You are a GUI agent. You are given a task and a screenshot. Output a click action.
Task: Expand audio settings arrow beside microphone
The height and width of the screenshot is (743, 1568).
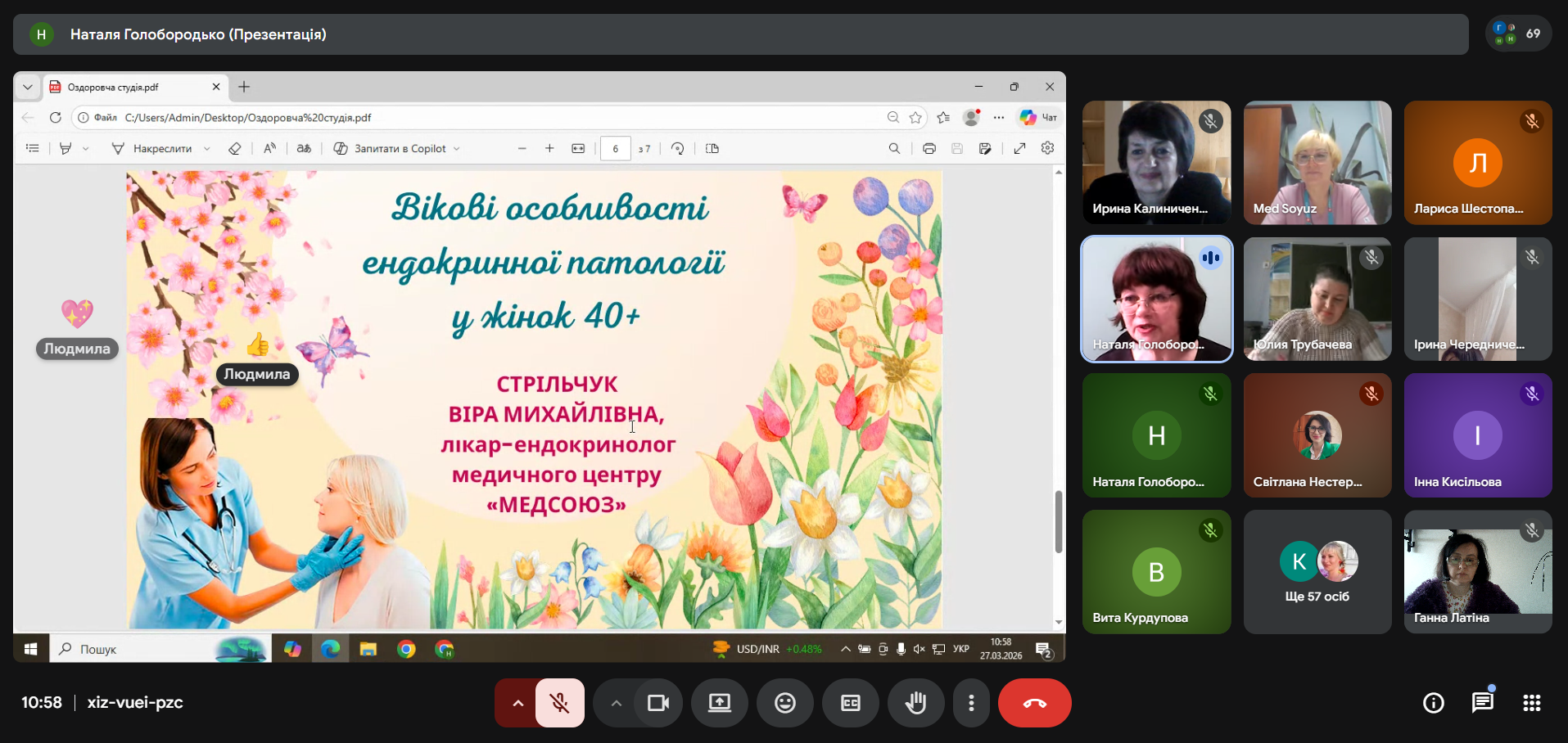[517, 703]
